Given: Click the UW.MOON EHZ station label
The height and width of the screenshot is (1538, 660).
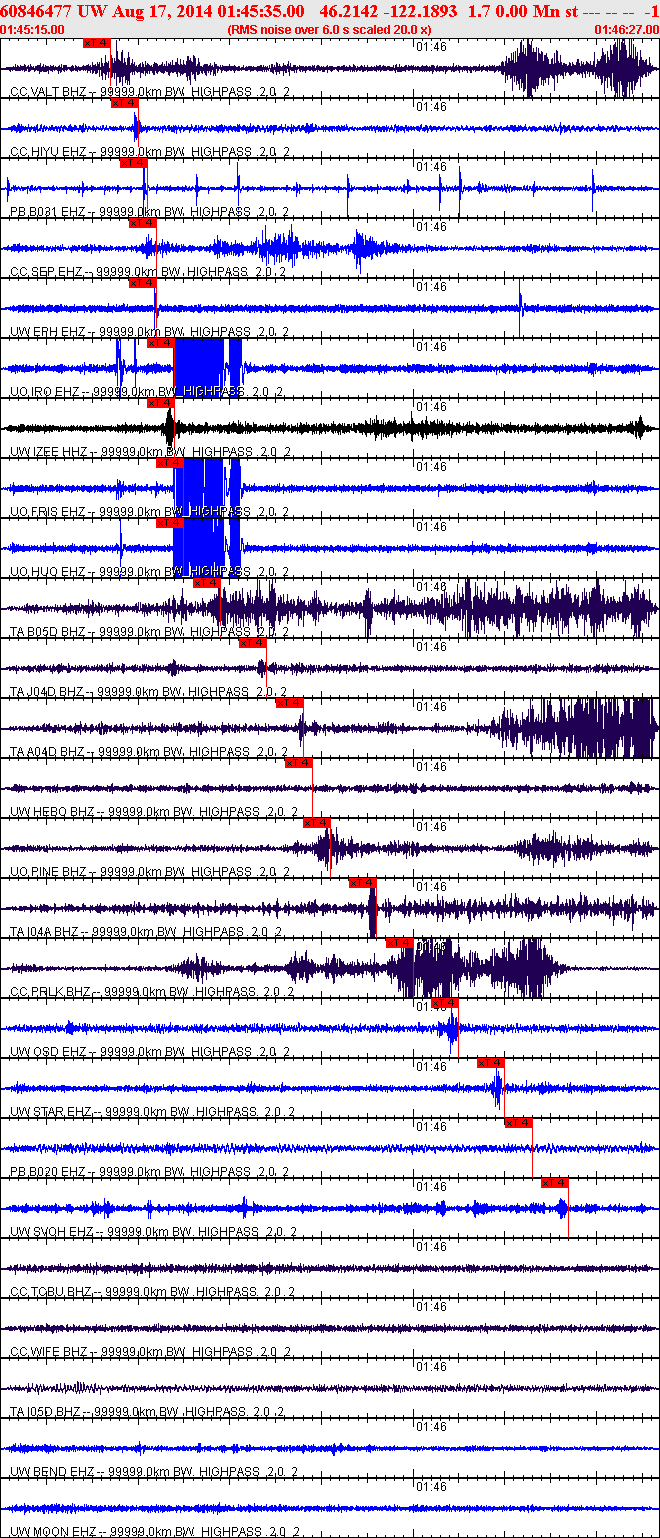Looking at the screenshot, I should (x=53, y=1532).
